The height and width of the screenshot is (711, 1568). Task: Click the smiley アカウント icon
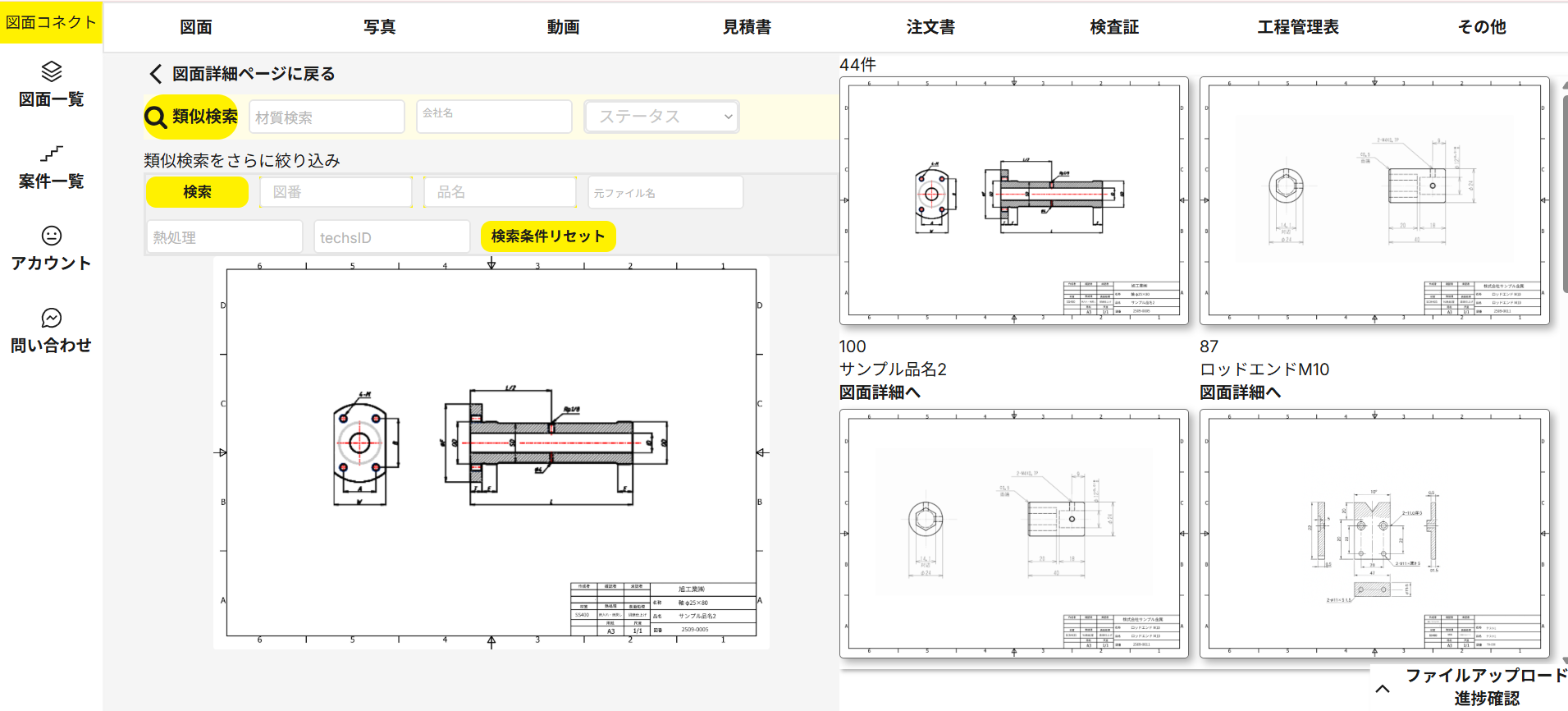click(52, 236)
